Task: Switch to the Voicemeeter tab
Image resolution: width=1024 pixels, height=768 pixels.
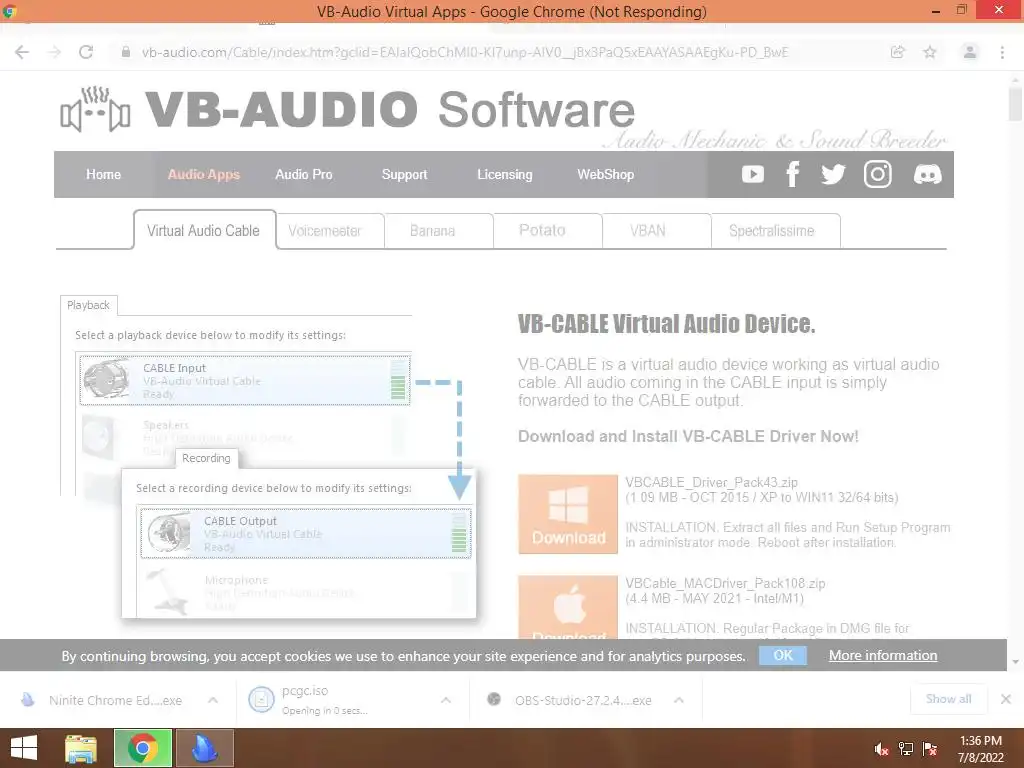Action: [330, 231]
